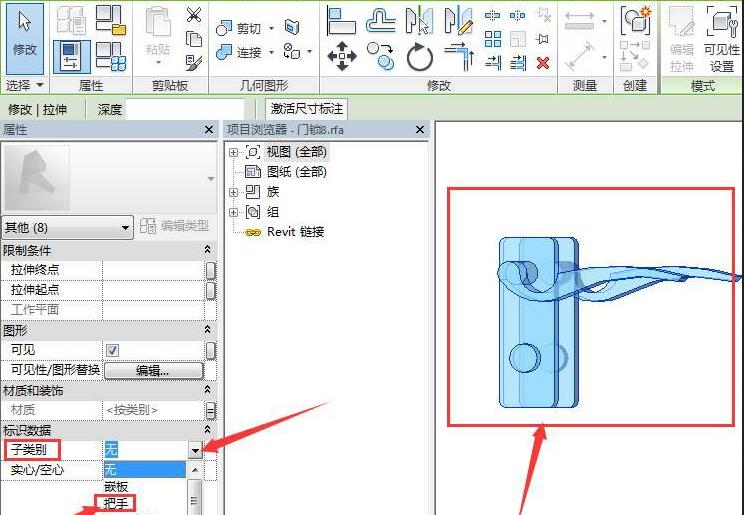744x515 pixels.
Task: Click the 材质 <按类别> value field
Action: click(x=153, y=410)
